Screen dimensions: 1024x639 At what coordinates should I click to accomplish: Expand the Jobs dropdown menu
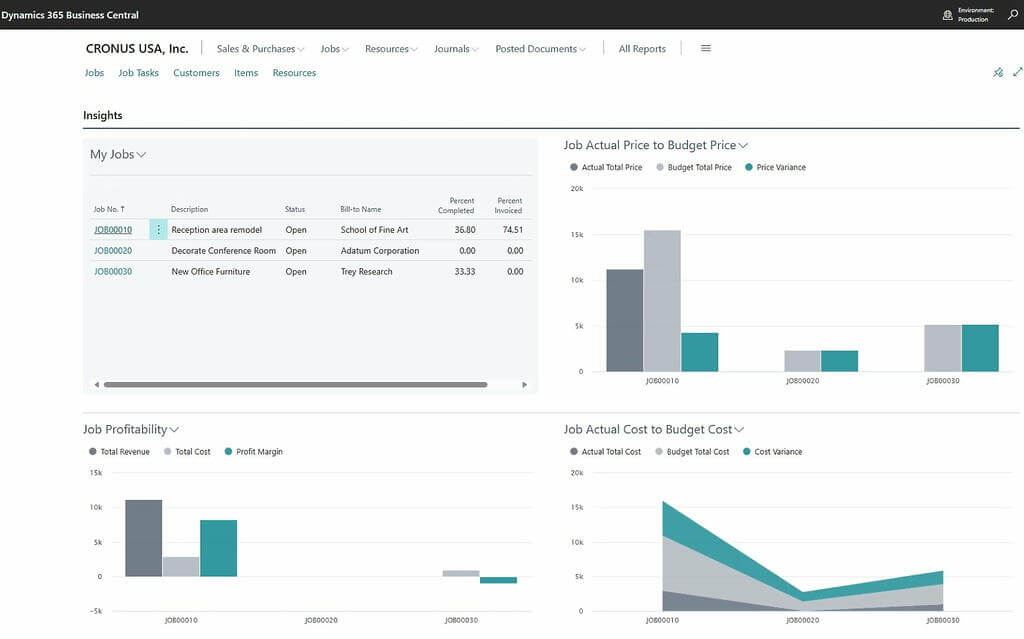[334, 49]
